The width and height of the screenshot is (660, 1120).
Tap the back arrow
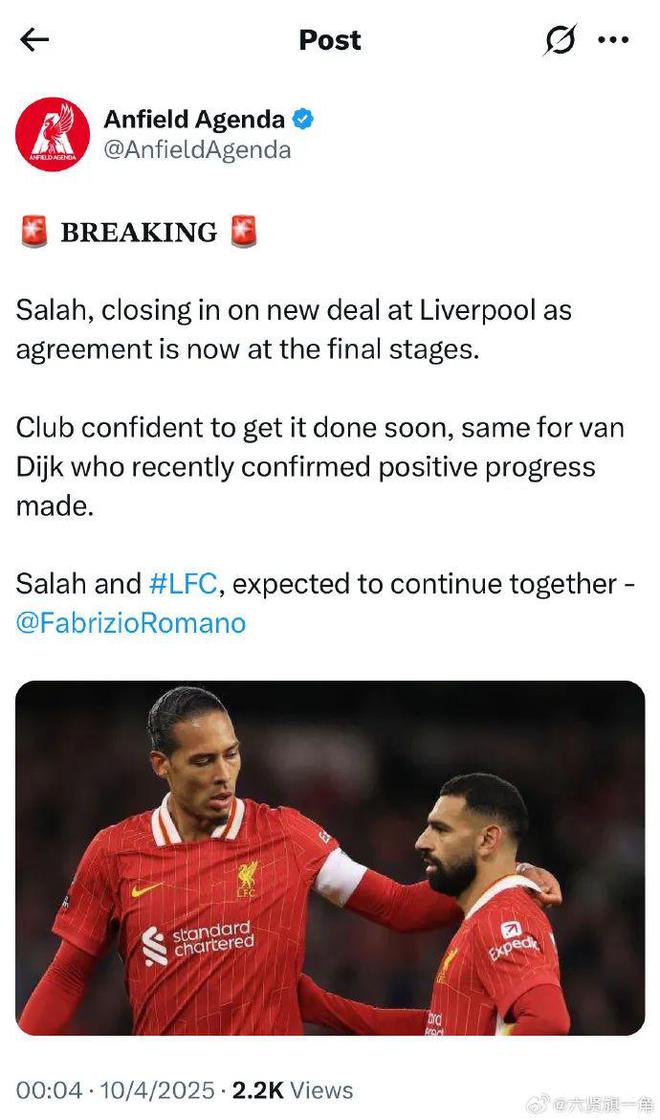(x=34, y=40)
